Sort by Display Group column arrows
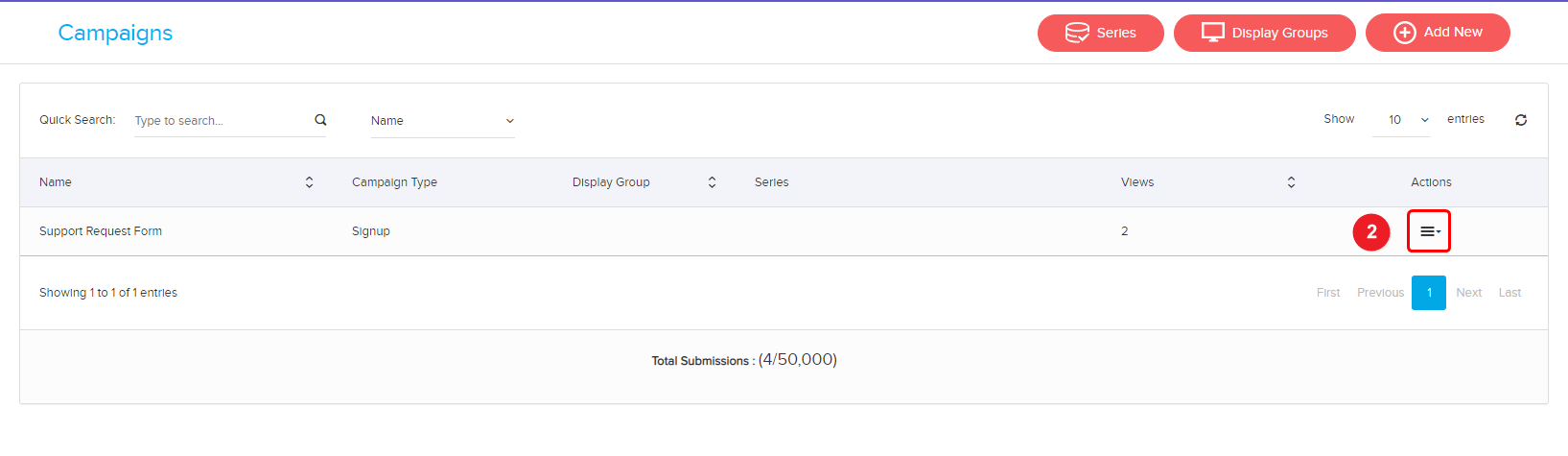Viewport: 1568px width, 456px height. [x=712, y=182]
